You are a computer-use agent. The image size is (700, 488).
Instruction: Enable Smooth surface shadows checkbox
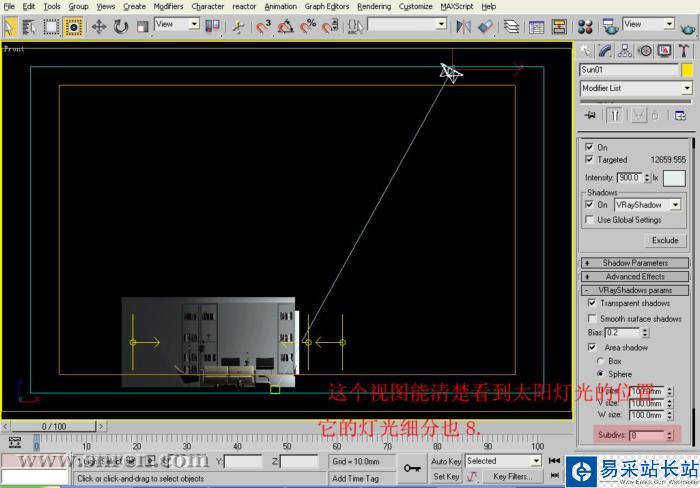point(592,318)
